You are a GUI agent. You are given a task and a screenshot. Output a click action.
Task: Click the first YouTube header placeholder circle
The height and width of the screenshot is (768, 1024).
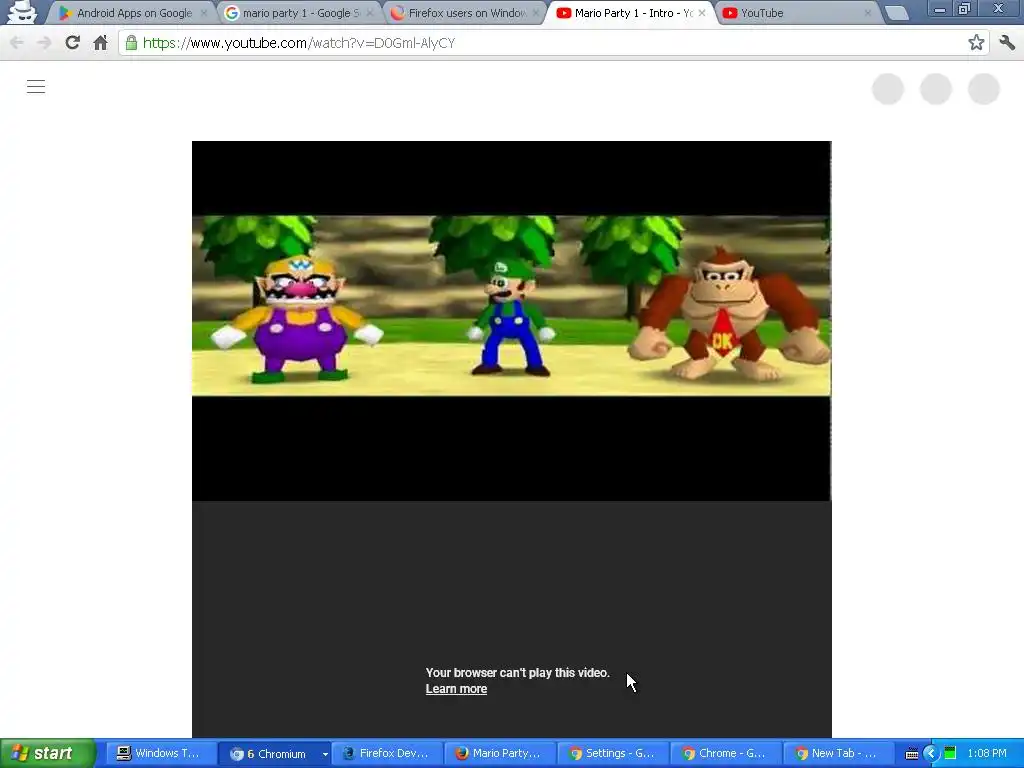click(888, 89)
